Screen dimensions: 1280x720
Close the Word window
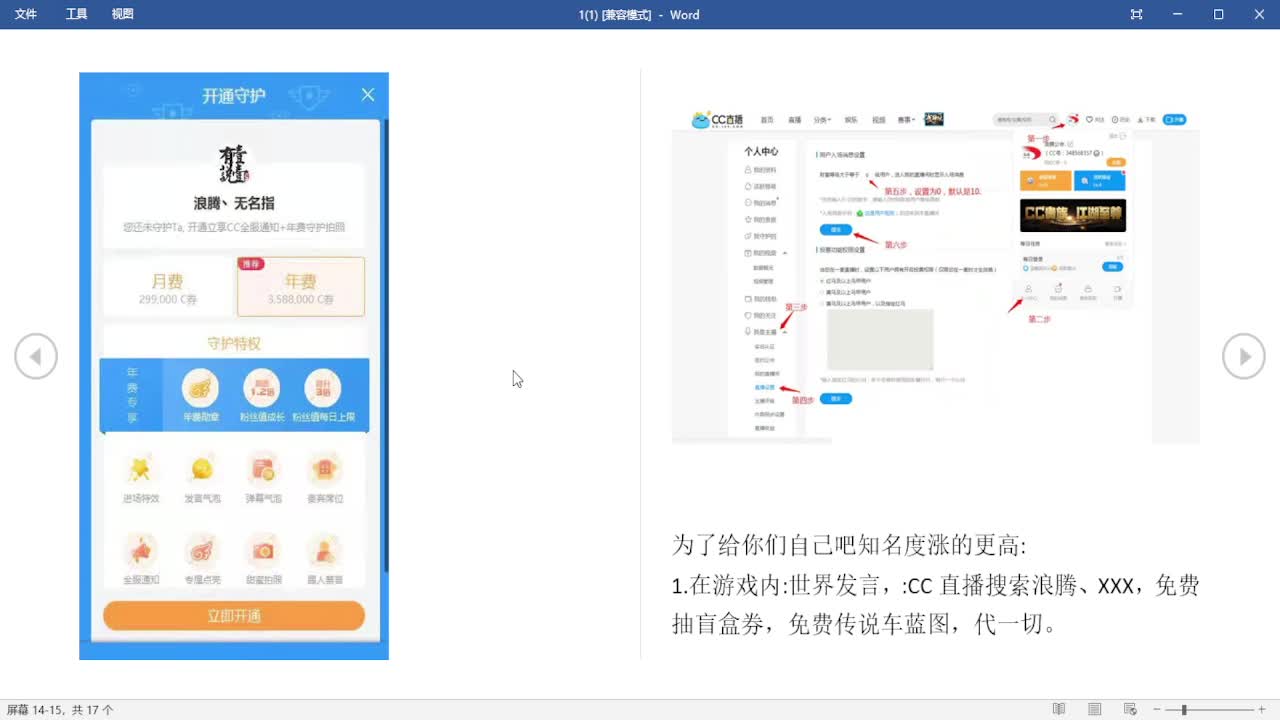click(1259, 14)
